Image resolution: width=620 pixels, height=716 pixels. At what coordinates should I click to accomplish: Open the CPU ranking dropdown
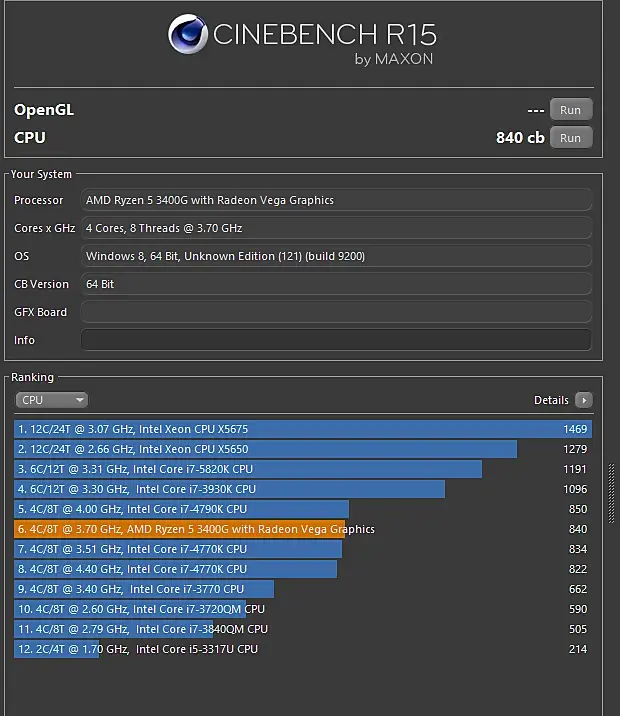tap(52, 400)
